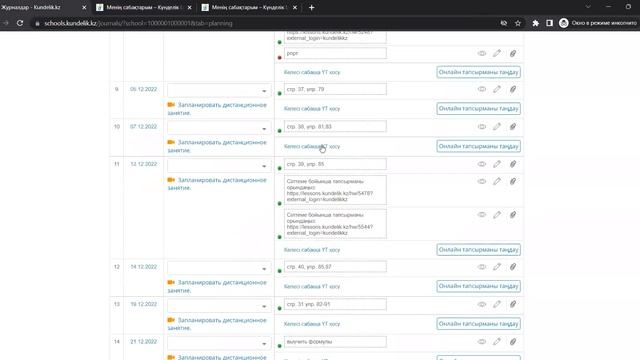
Task: Switch to third 'Менің сабақтарым' browser tab
Action: [249, 7]
